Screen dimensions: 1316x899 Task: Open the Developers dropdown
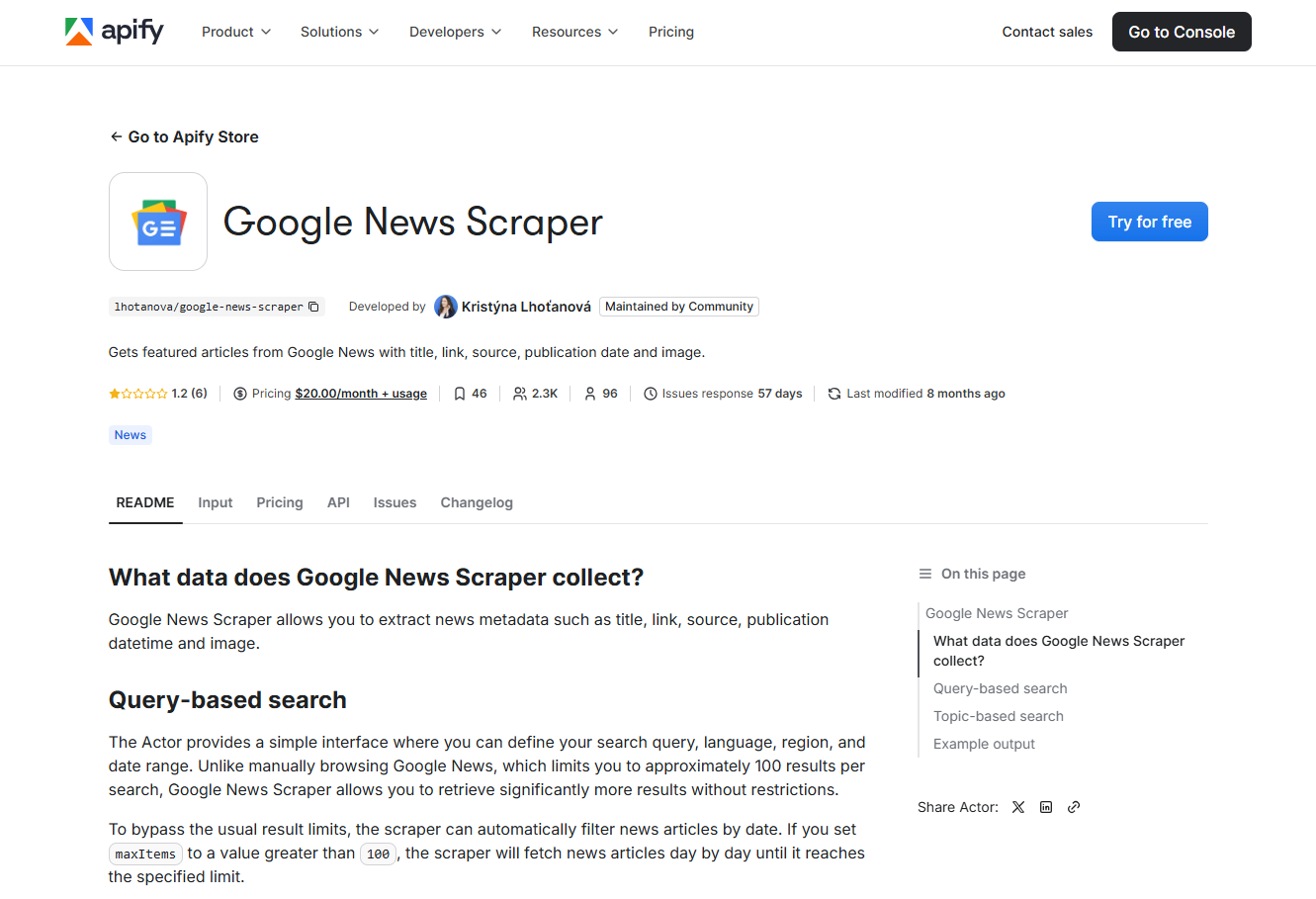pos(454,32)
